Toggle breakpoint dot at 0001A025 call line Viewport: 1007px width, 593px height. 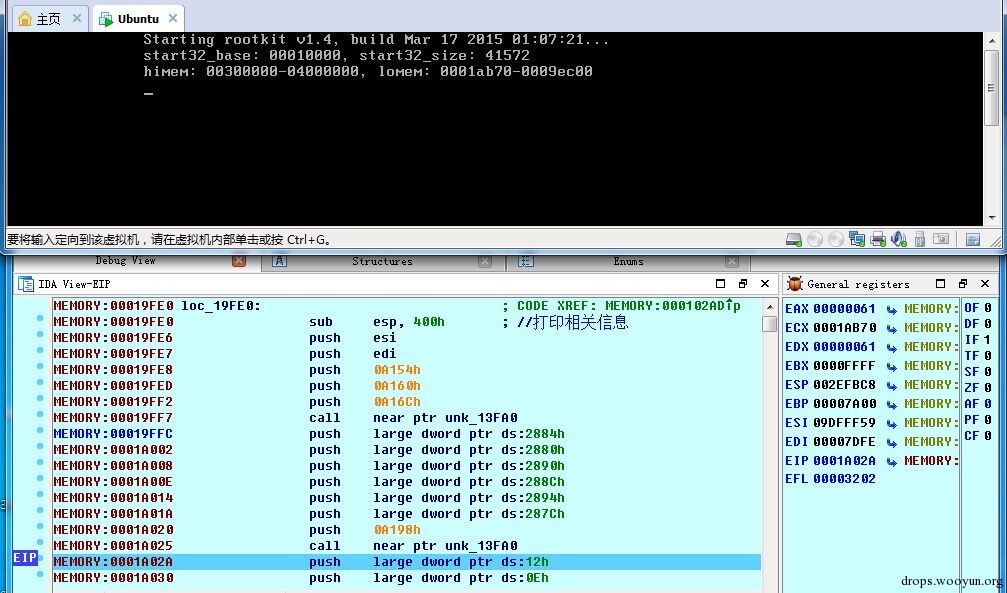(x=40, y=543)
